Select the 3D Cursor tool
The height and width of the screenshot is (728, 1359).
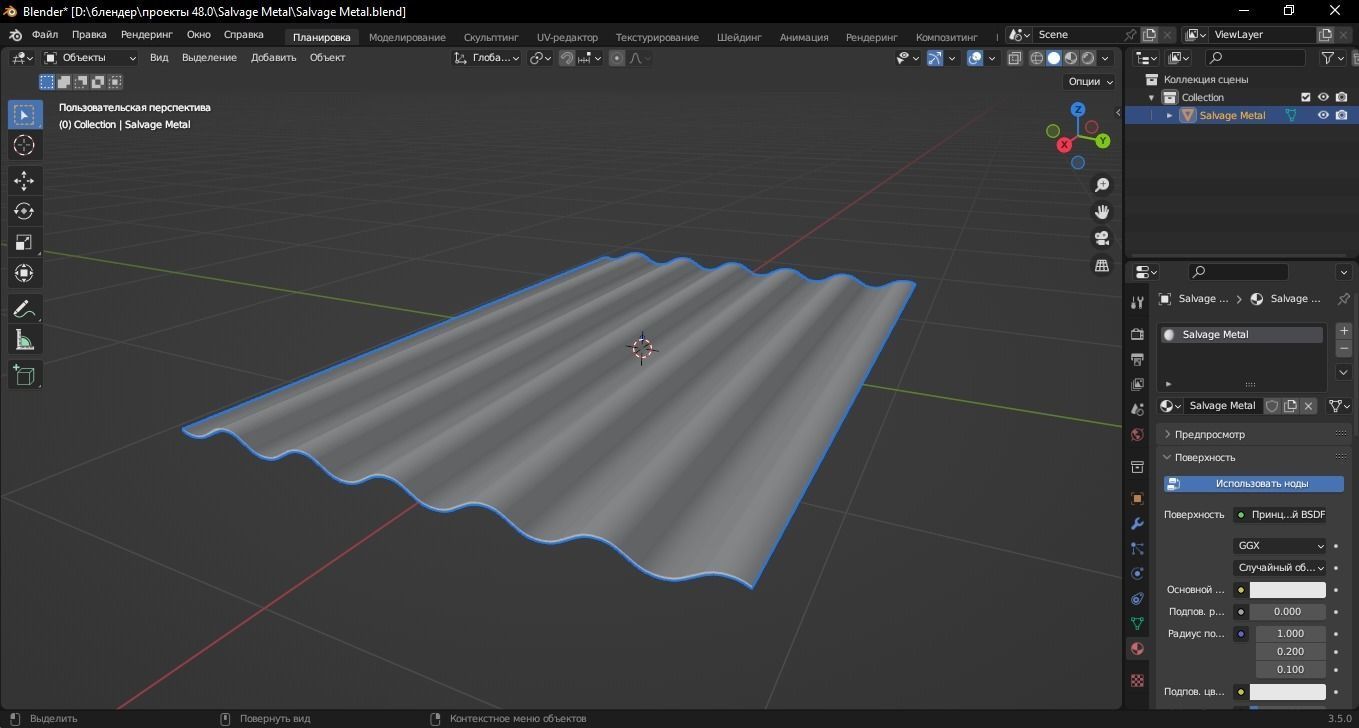tap(24, 145)
